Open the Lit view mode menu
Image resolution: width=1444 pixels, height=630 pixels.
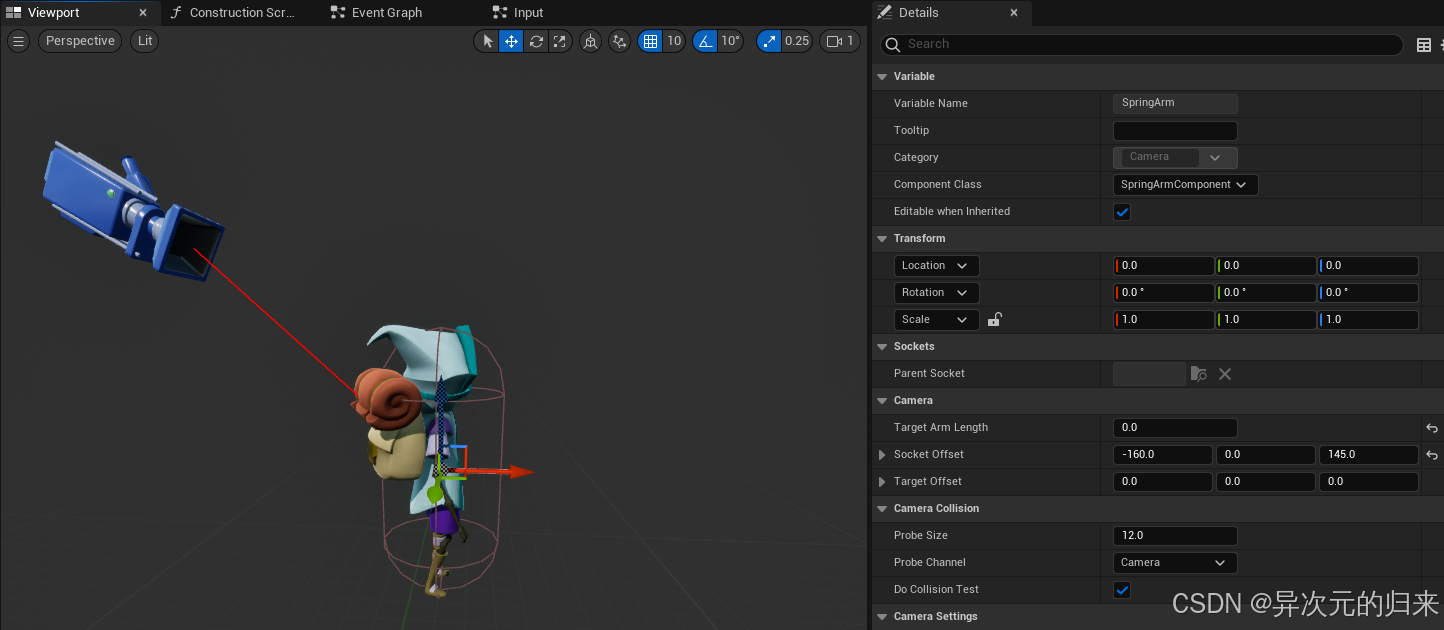click(x=146, y=41)
